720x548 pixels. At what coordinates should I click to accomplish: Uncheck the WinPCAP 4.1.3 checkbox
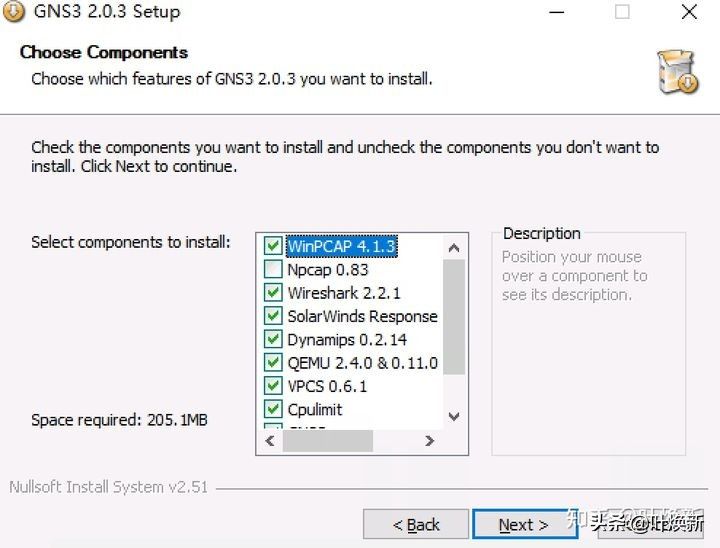click(272, 246)
